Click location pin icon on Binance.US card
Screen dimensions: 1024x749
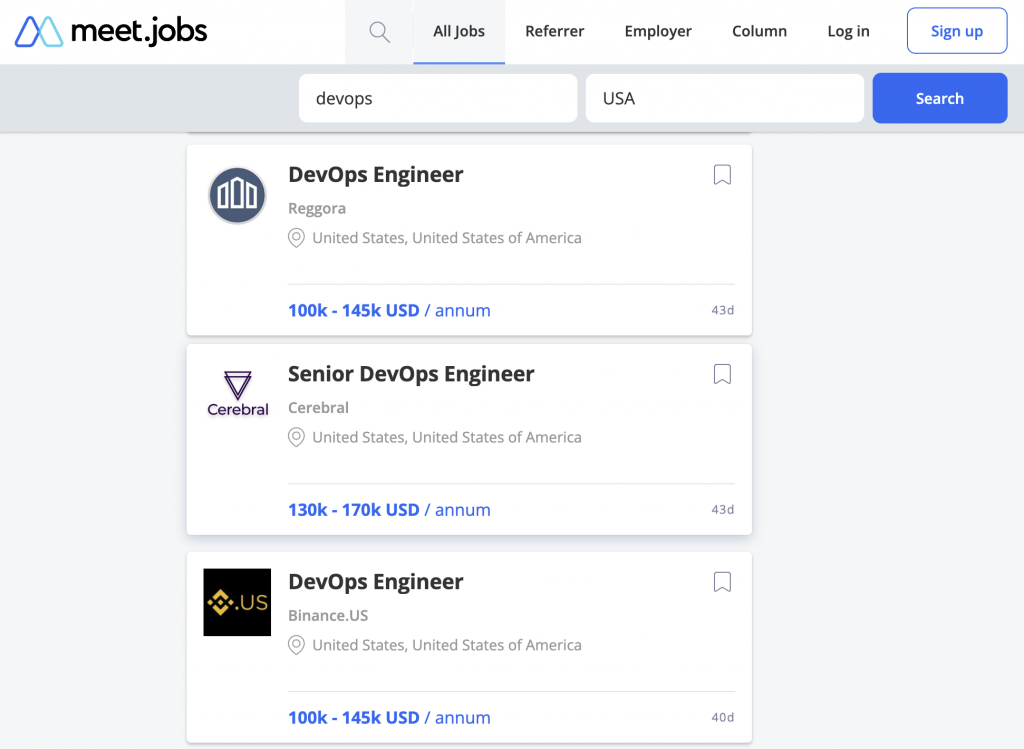296,645
